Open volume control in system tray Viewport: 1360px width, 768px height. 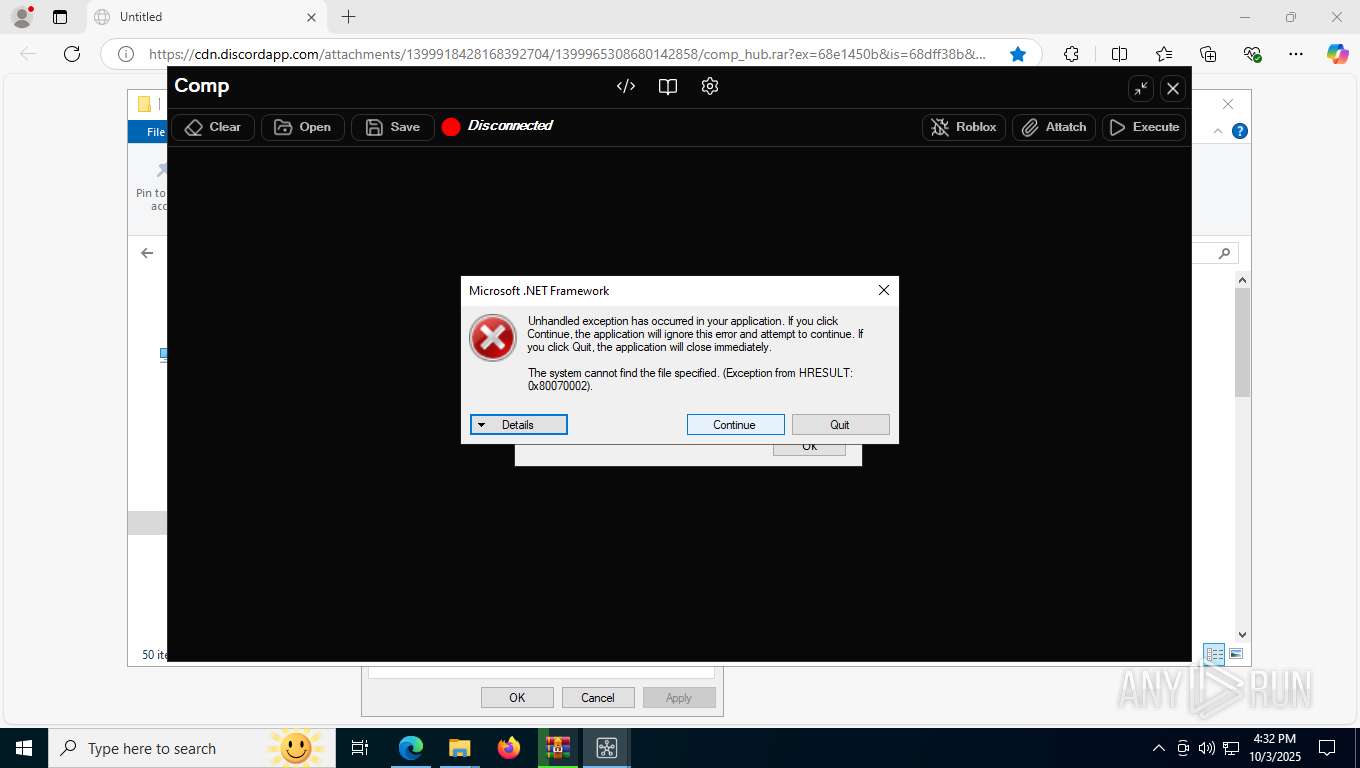click(x=1207, y=748)
